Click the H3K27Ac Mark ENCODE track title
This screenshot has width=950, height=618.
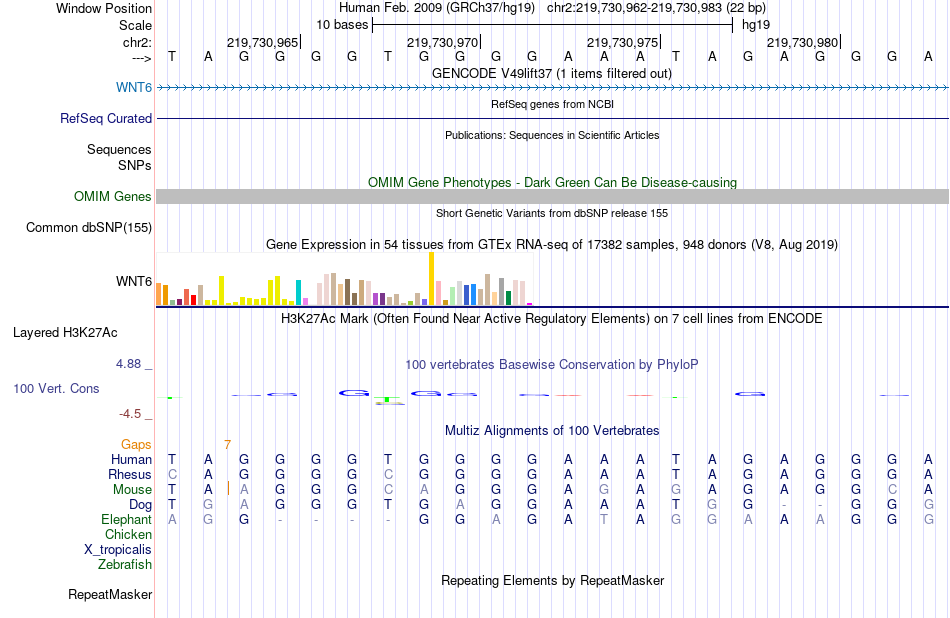552,318
